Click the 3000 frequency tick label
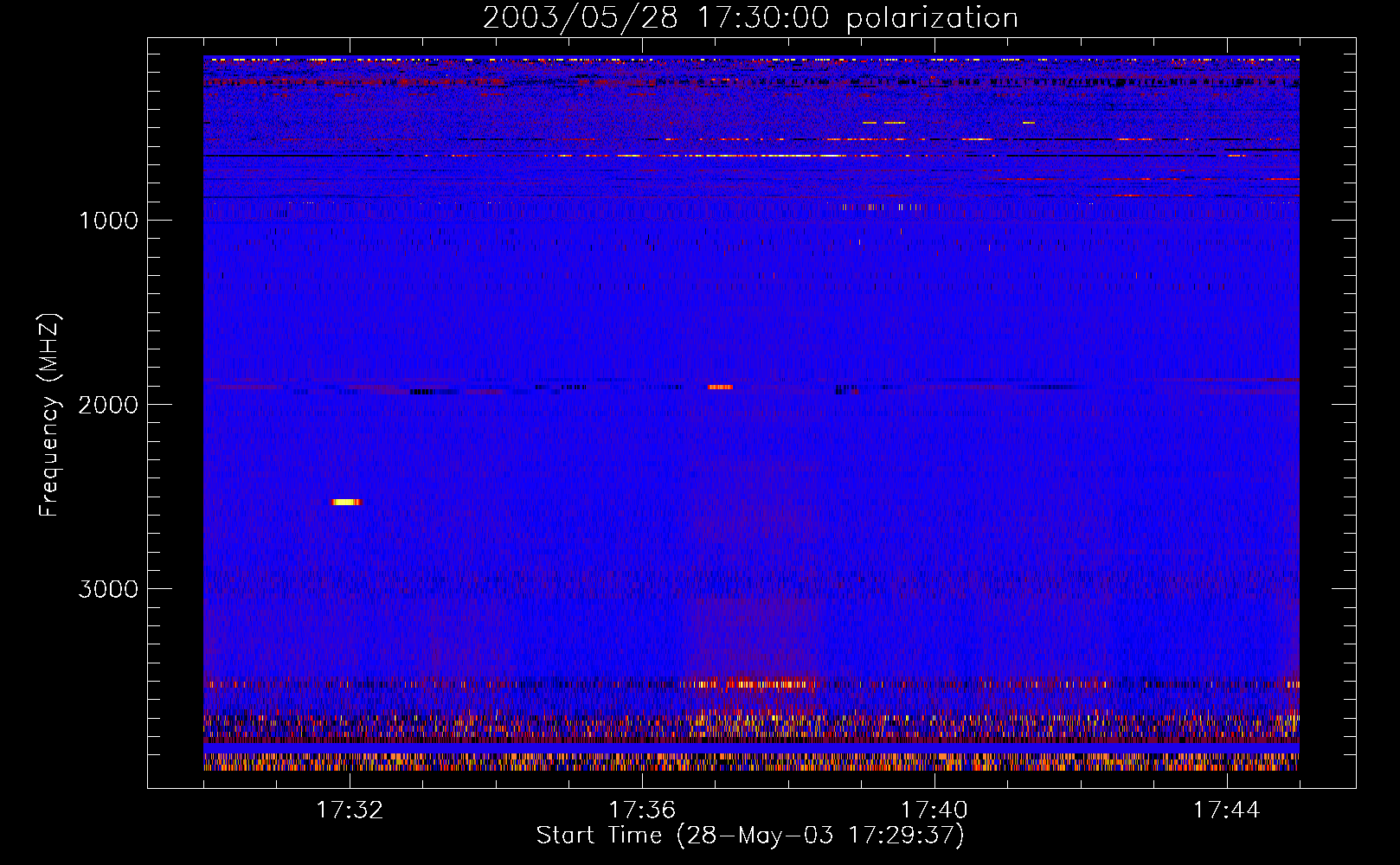The width and height of the screenshot is (1400, 865). (x=108, y=589)
